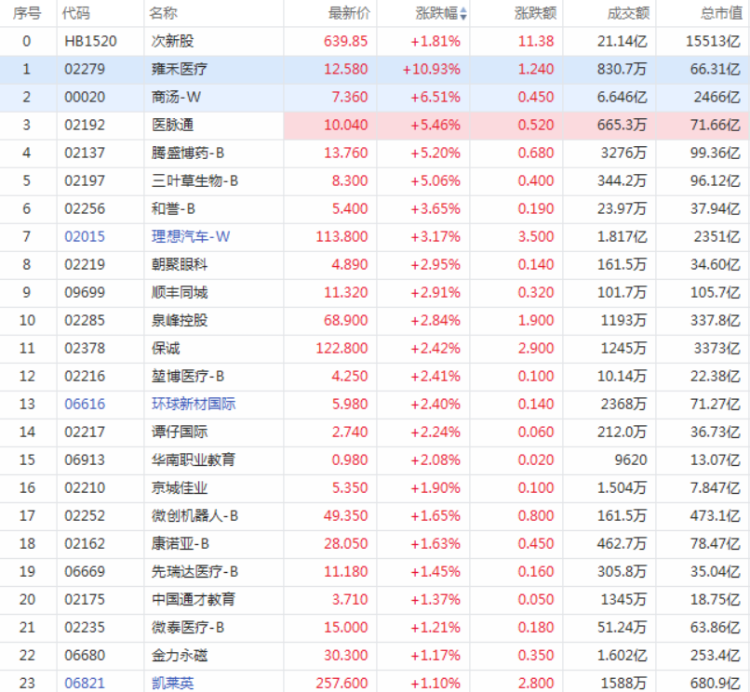
Task: Select the 泉峰控股 row name
Action: tap(179, 320)
